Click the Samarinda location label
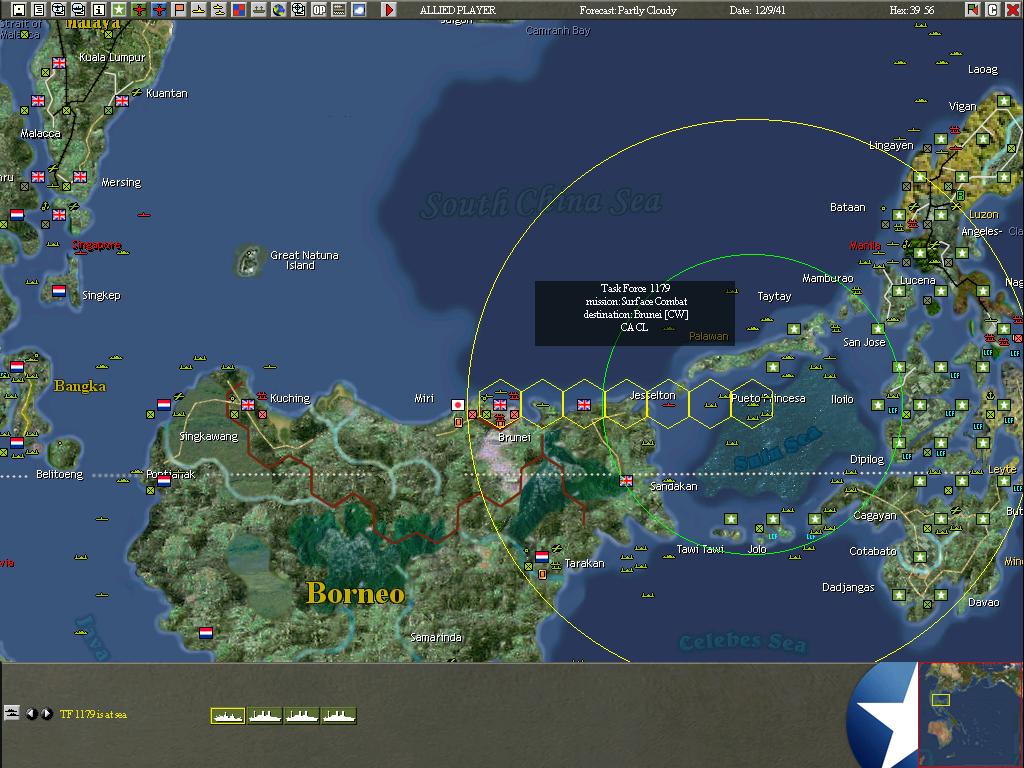The image size is (1024, 768). (x=436, y=637)
